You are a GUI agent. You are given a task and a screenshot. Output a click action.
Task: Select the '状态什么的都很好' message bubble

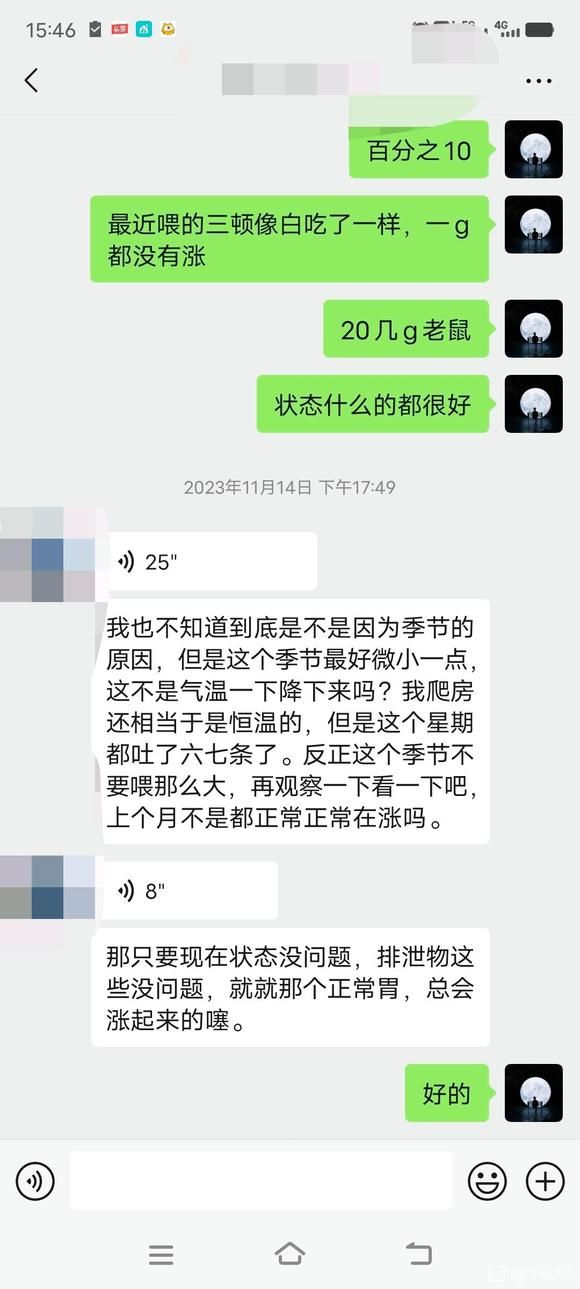pos(373,404)
